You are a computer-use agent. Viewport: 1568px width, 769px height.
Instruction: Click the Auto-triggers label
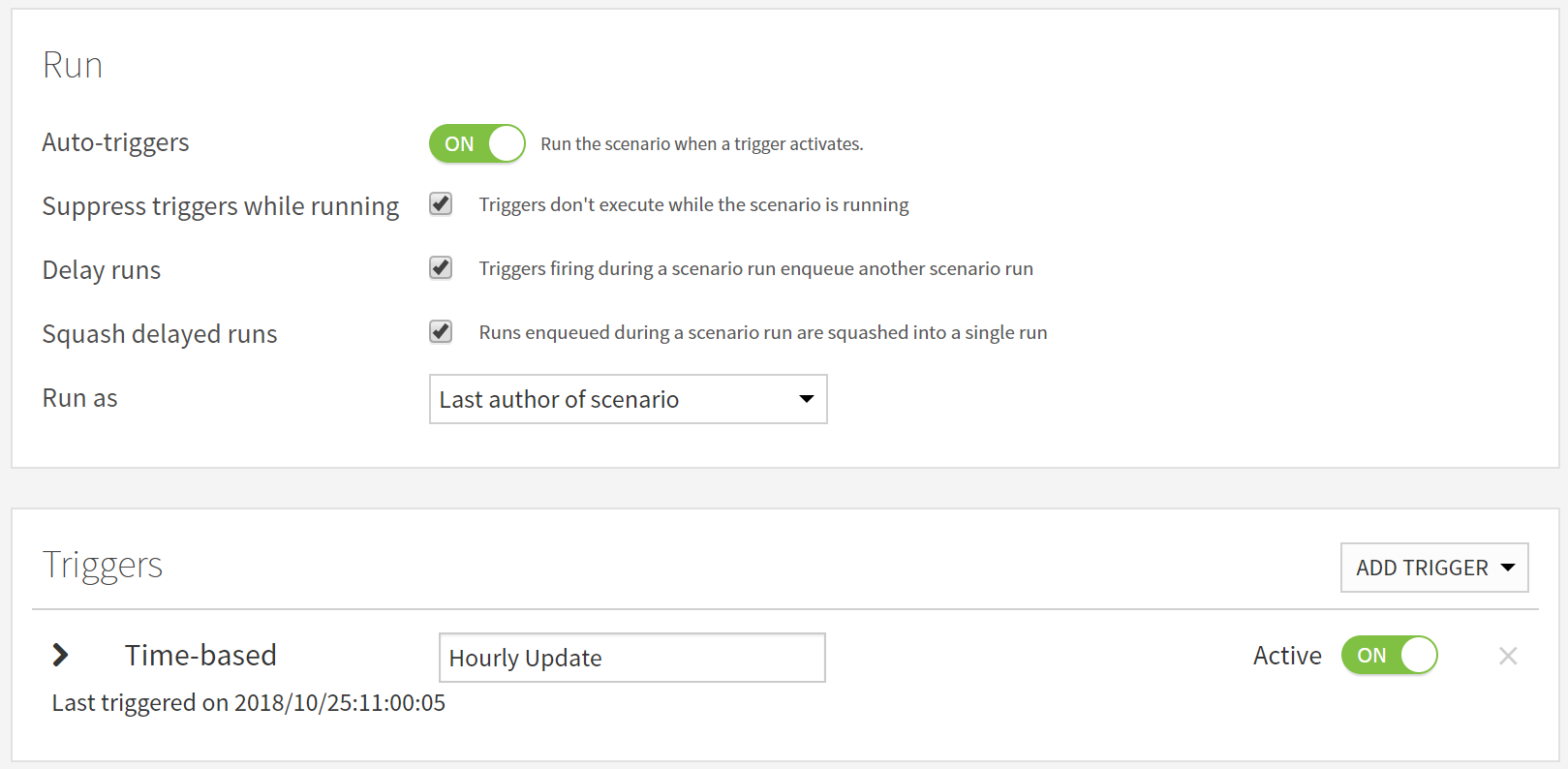pos(115,142)
